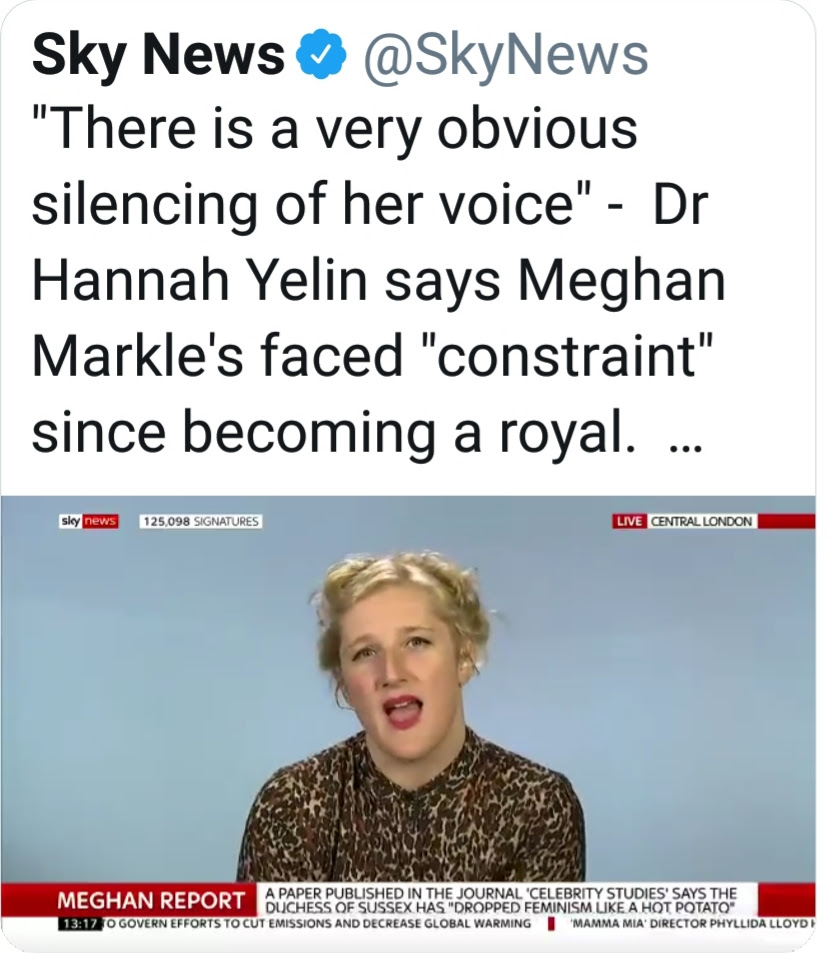Open the @SkyNews handle
837x953 pixels.
point(505,57)
